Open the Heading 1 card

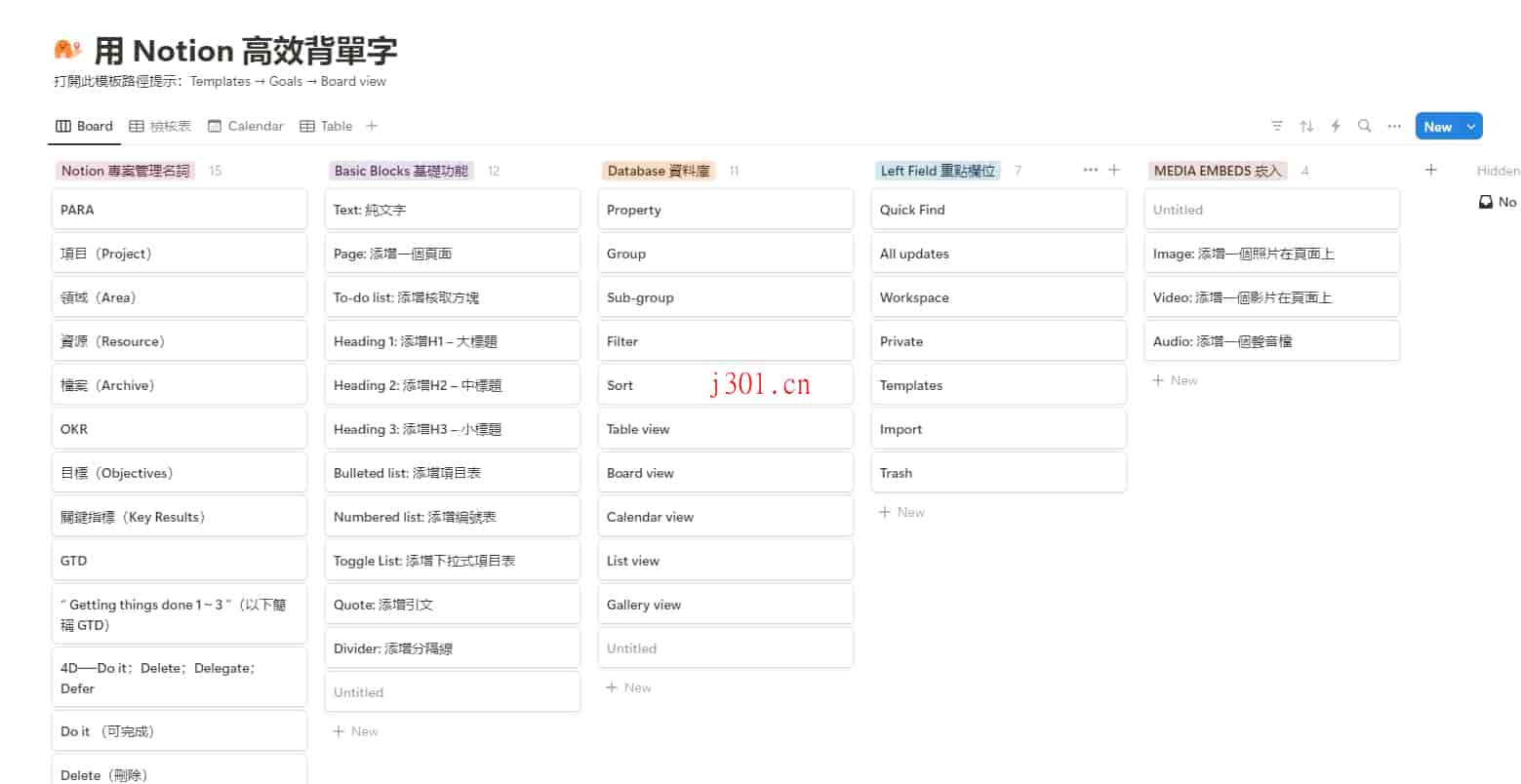453,341
